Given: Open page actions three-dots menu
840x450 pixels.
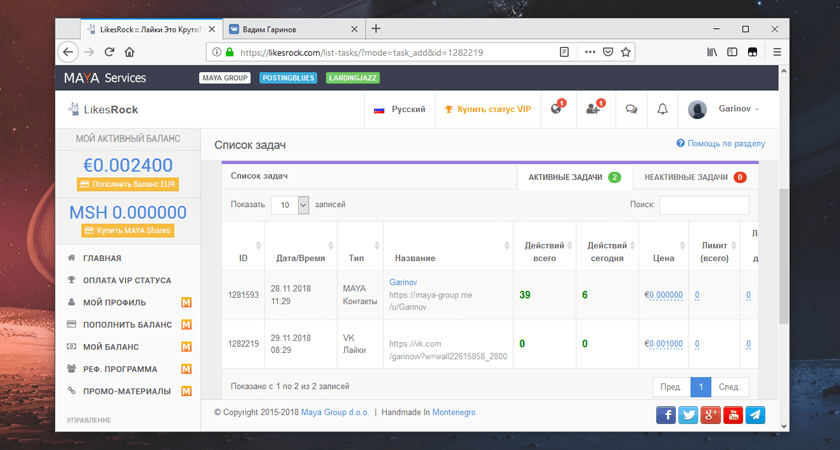Looking at the screenshot, I should point(590,52).
